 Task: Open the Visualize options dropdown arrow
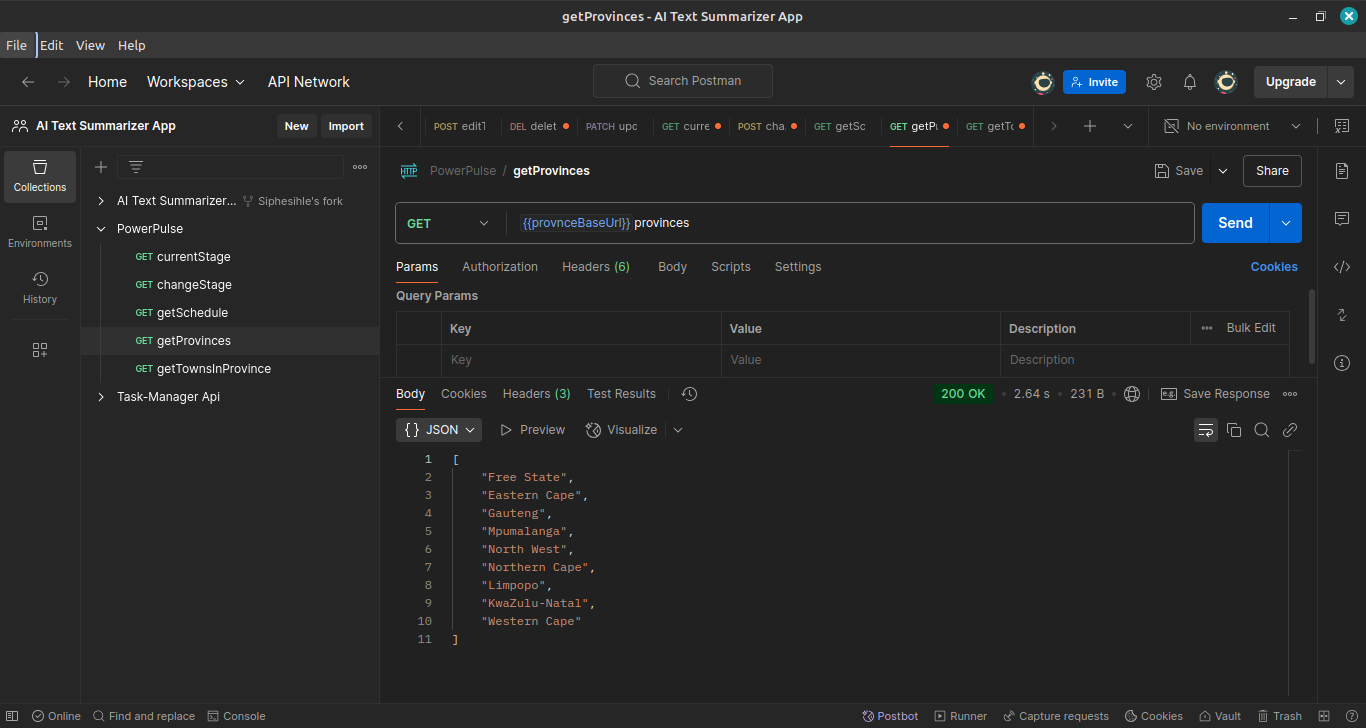coord(678,430)
